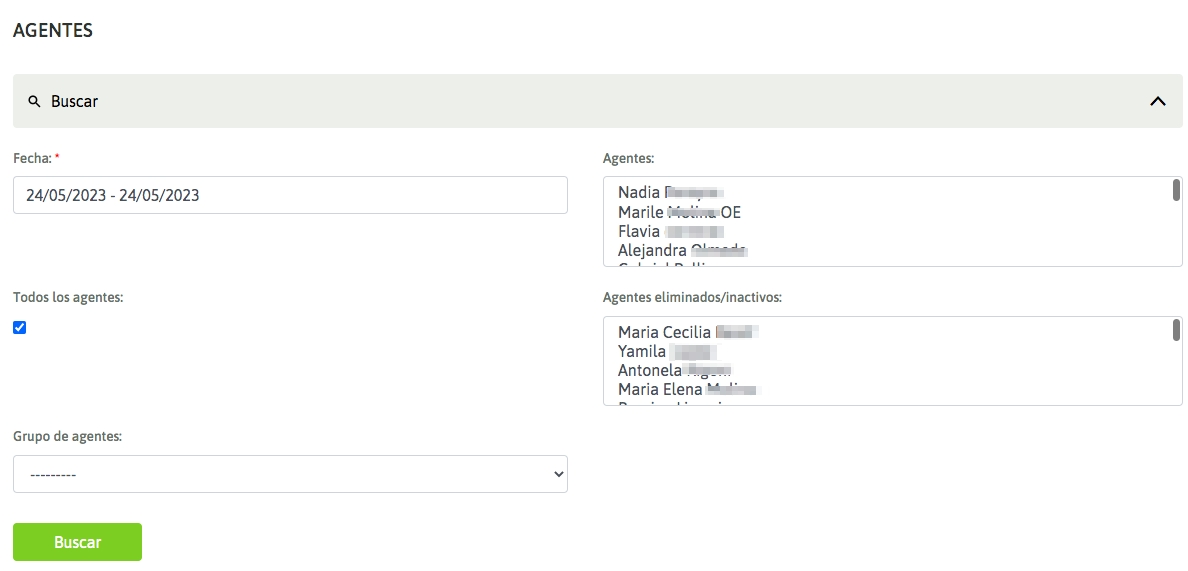Uncheck the Todos los agentes checkbox
The width and height of the screenshot is (1188, 571).
point(20,327)
